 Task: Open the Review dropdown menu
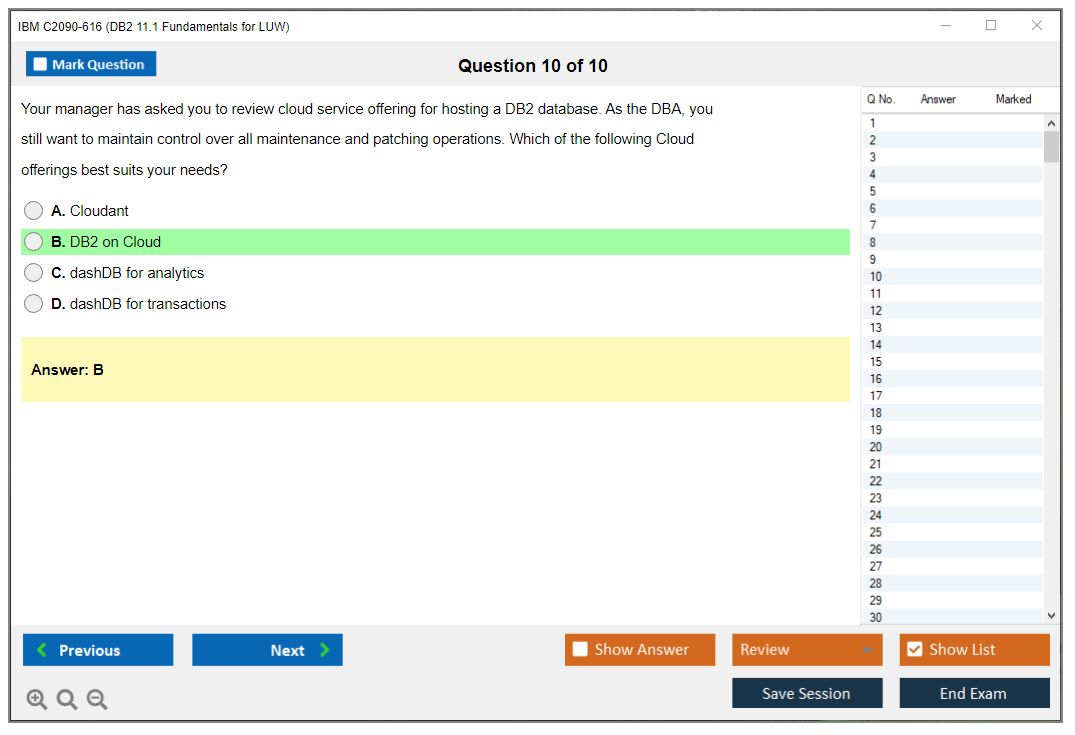(x=806, y=650)
